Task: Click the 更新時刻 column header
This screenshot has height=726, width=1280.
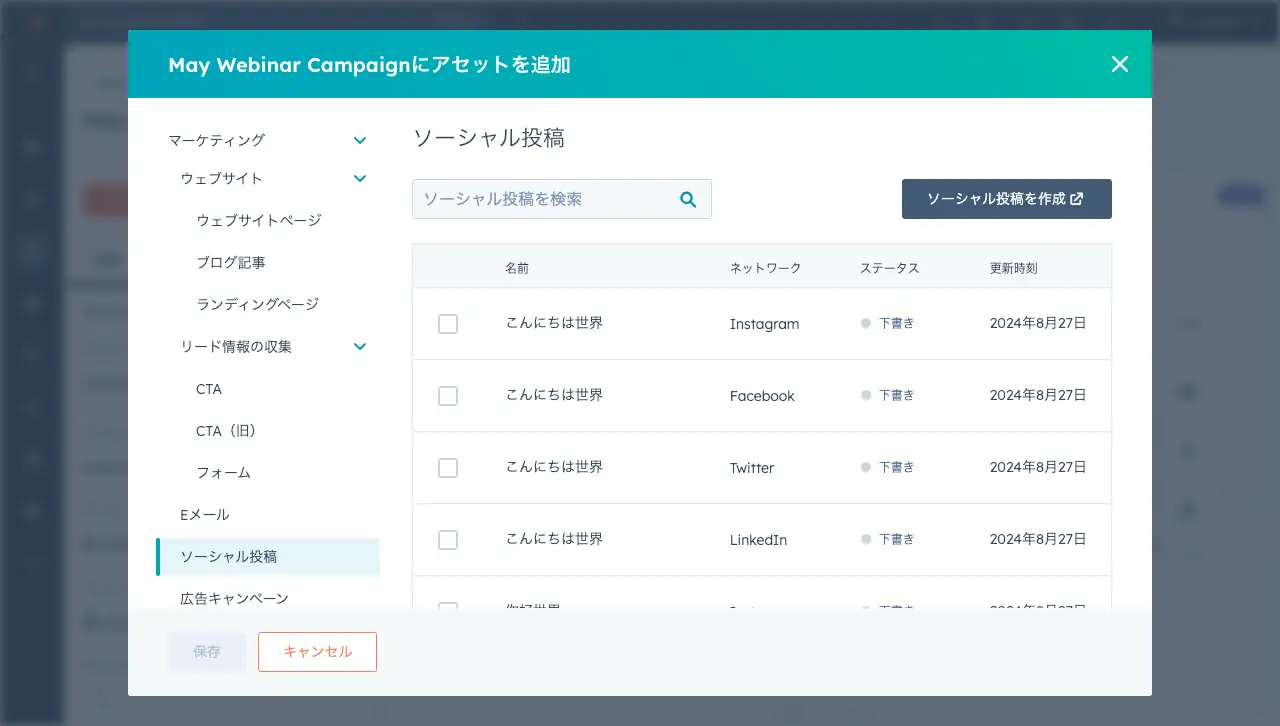Action: click(1013, 268)
